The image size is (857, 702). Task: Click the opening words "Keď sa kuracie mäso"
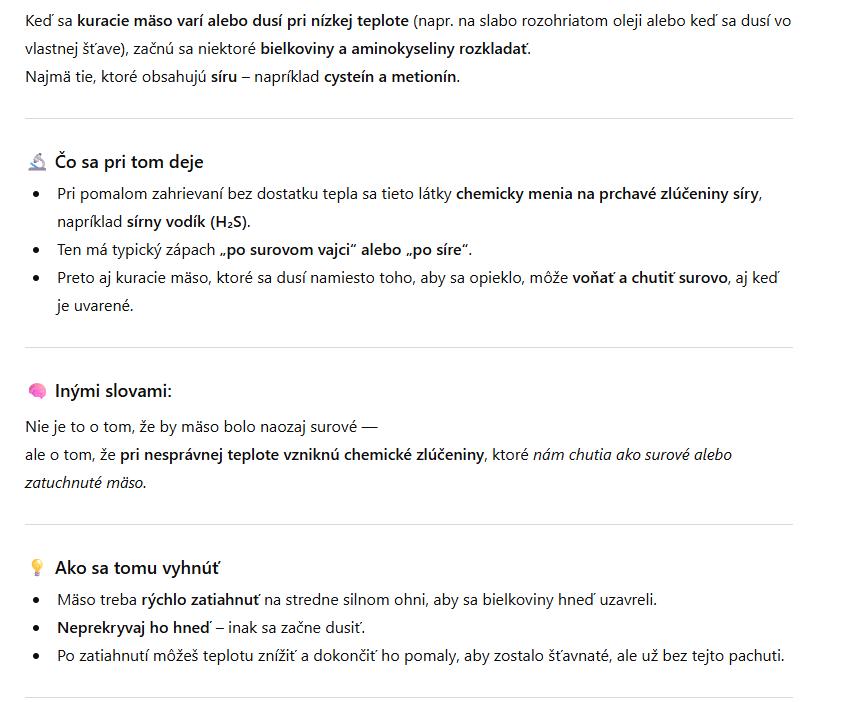tap(100, 20)
